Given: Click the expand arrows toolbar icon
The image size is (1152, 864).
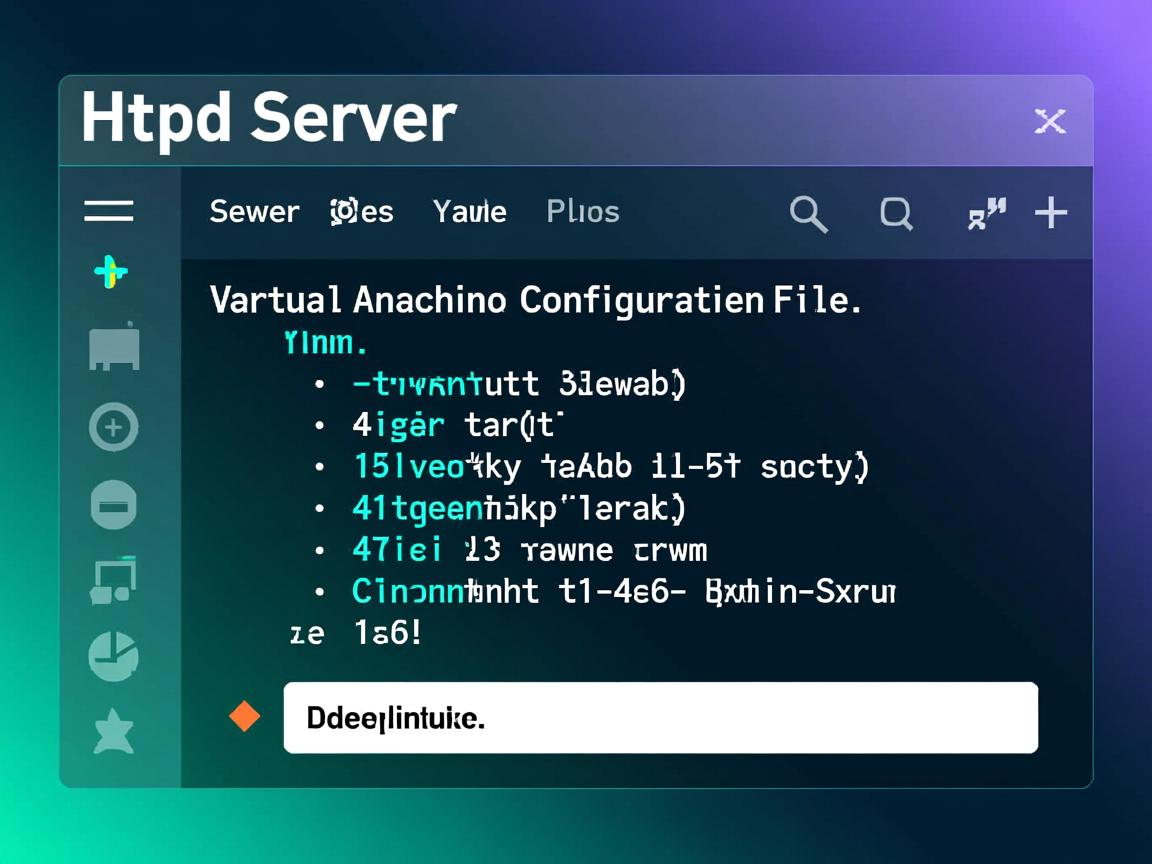Looking at the screenshot, I should (x=986, y=213).
